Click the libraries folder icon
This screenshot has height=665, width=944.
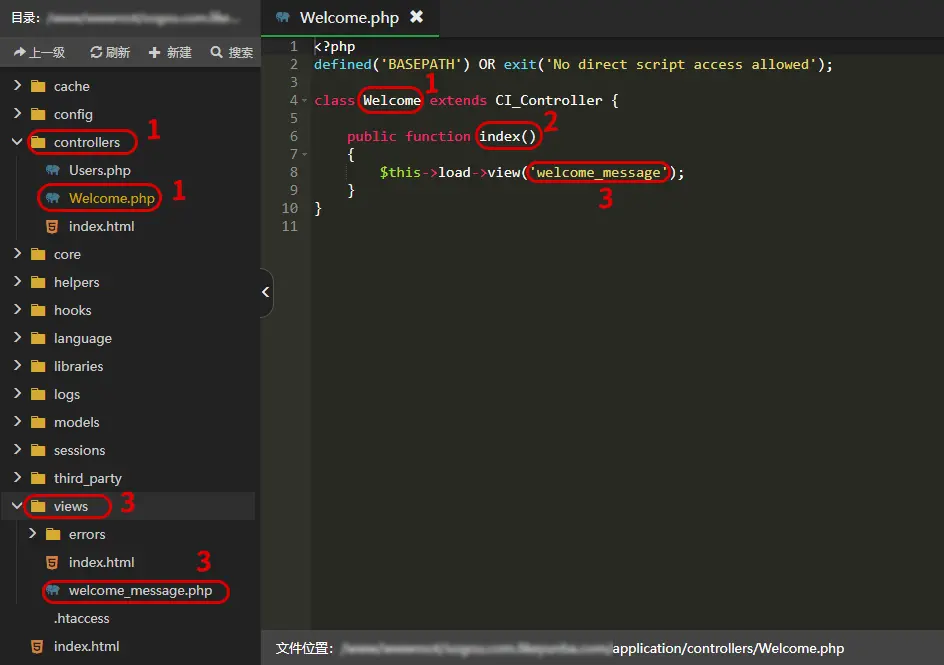point(38,366)
